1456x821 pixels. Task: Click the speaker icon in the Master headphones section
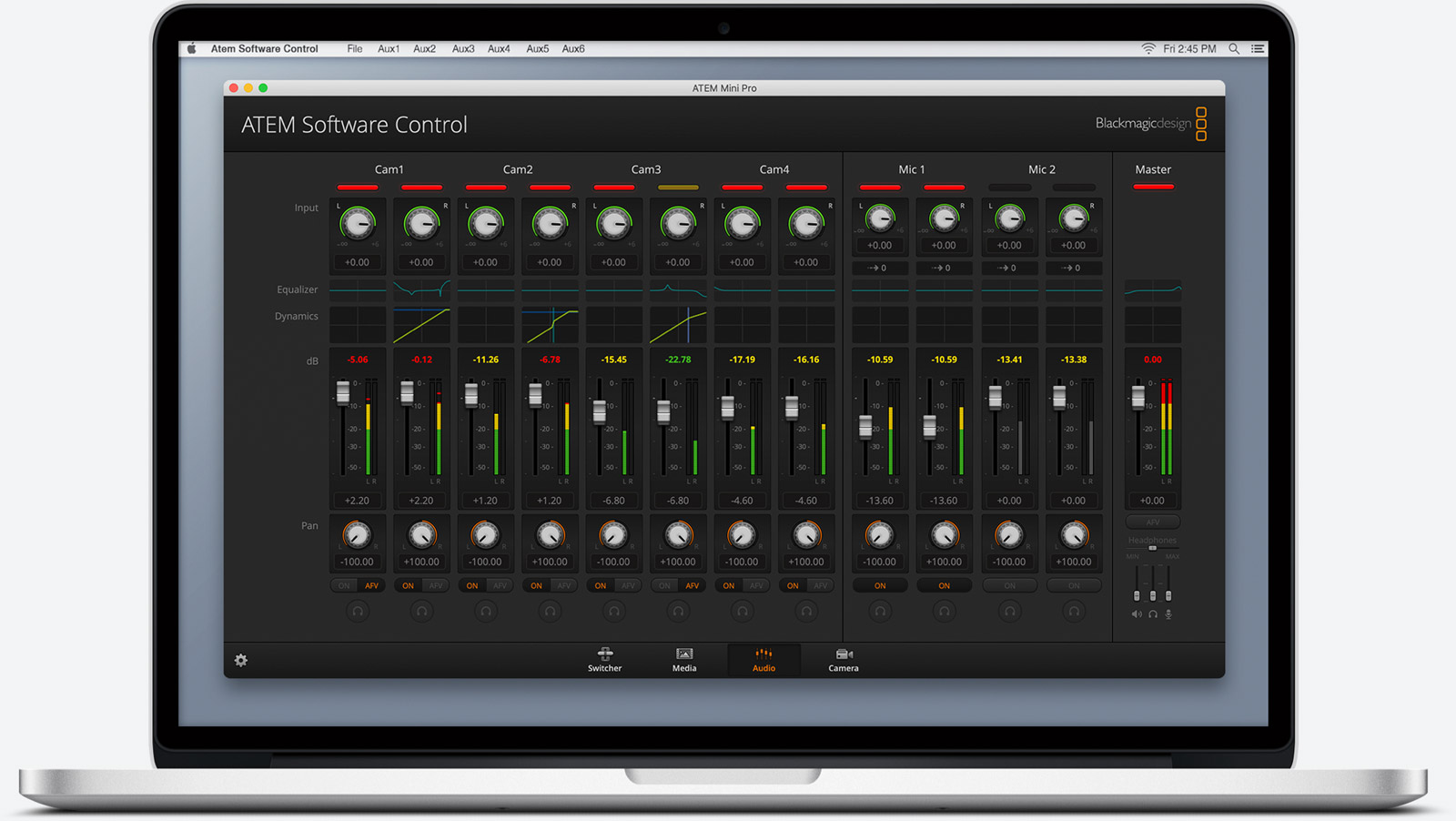1135,613
